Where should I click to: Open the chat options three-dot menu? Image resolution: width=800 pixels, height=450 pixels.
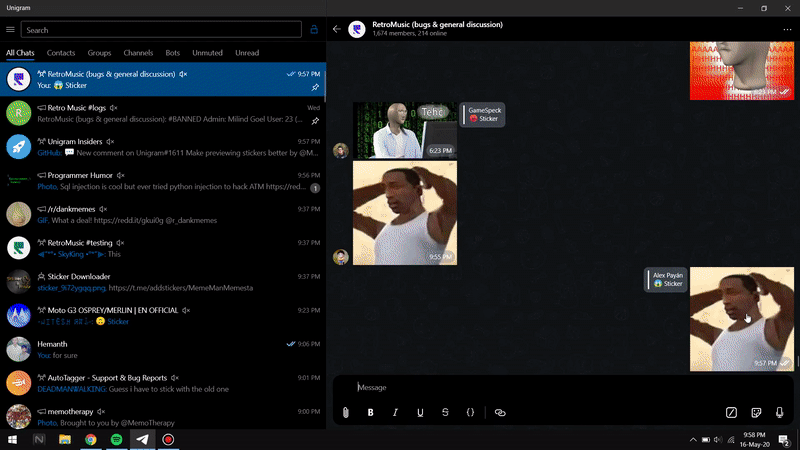point(787,30)
